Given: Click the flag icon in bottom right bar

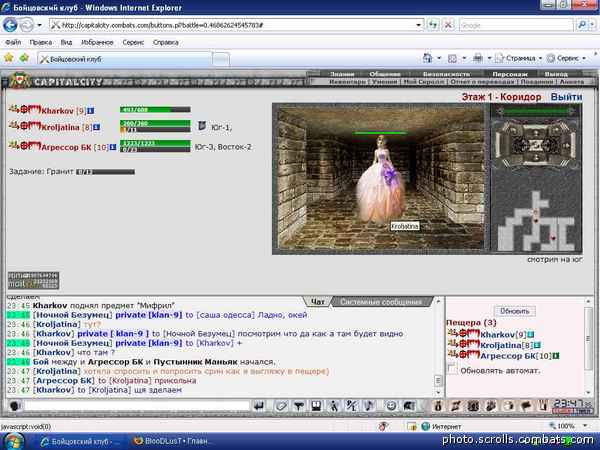Looking at the screenshot, I should pos(526,406).
